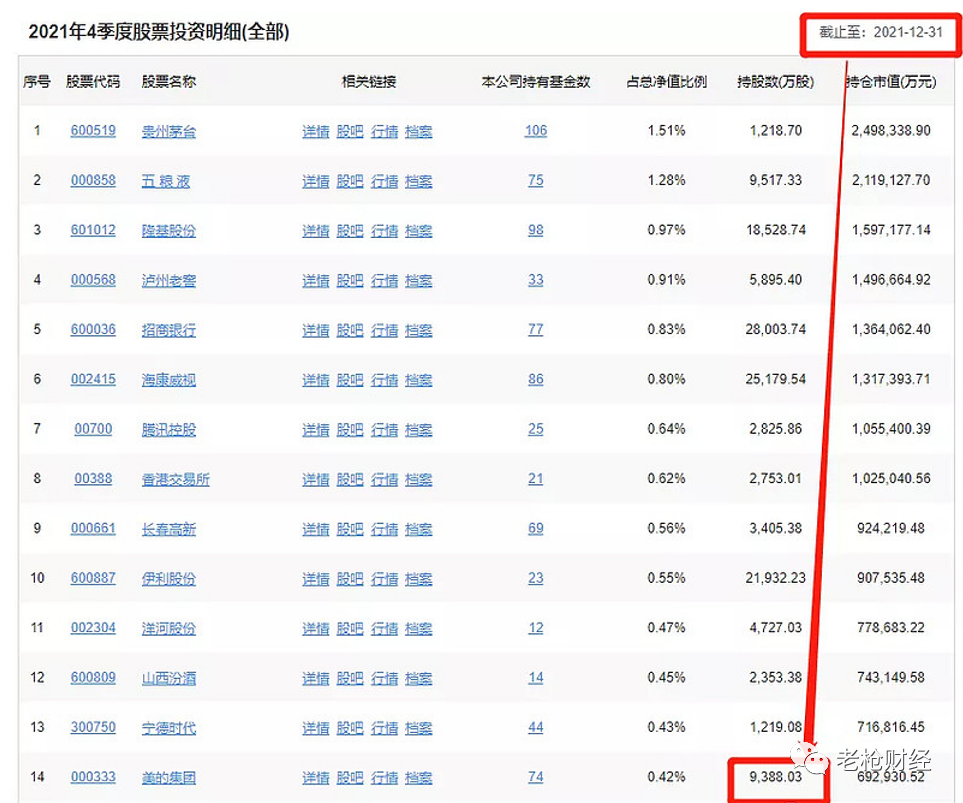Click fund count 14 link

[x=536, y=678]
